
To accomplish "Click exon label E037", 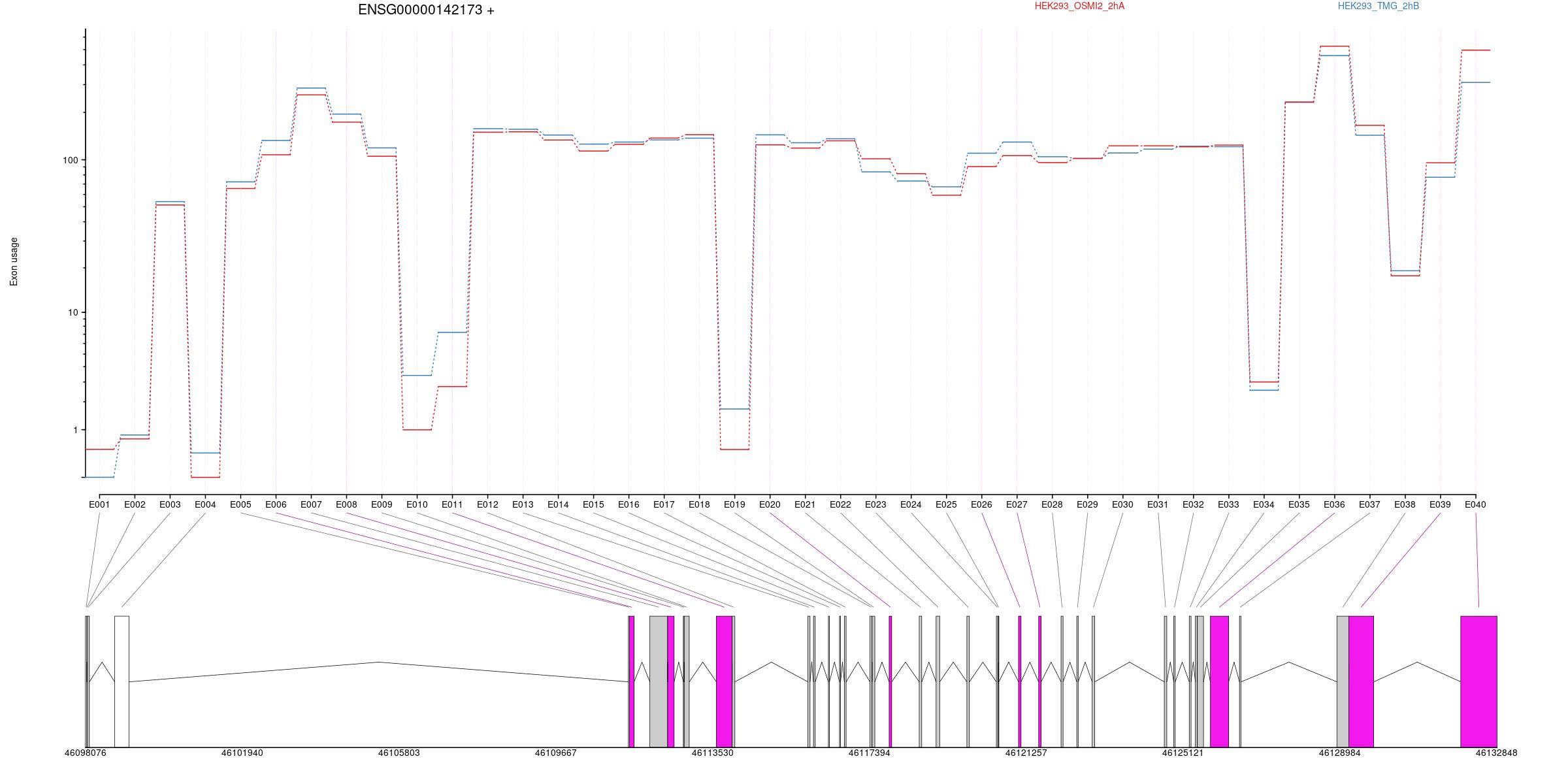I will pyautogui.click(x=1369, y=504).
